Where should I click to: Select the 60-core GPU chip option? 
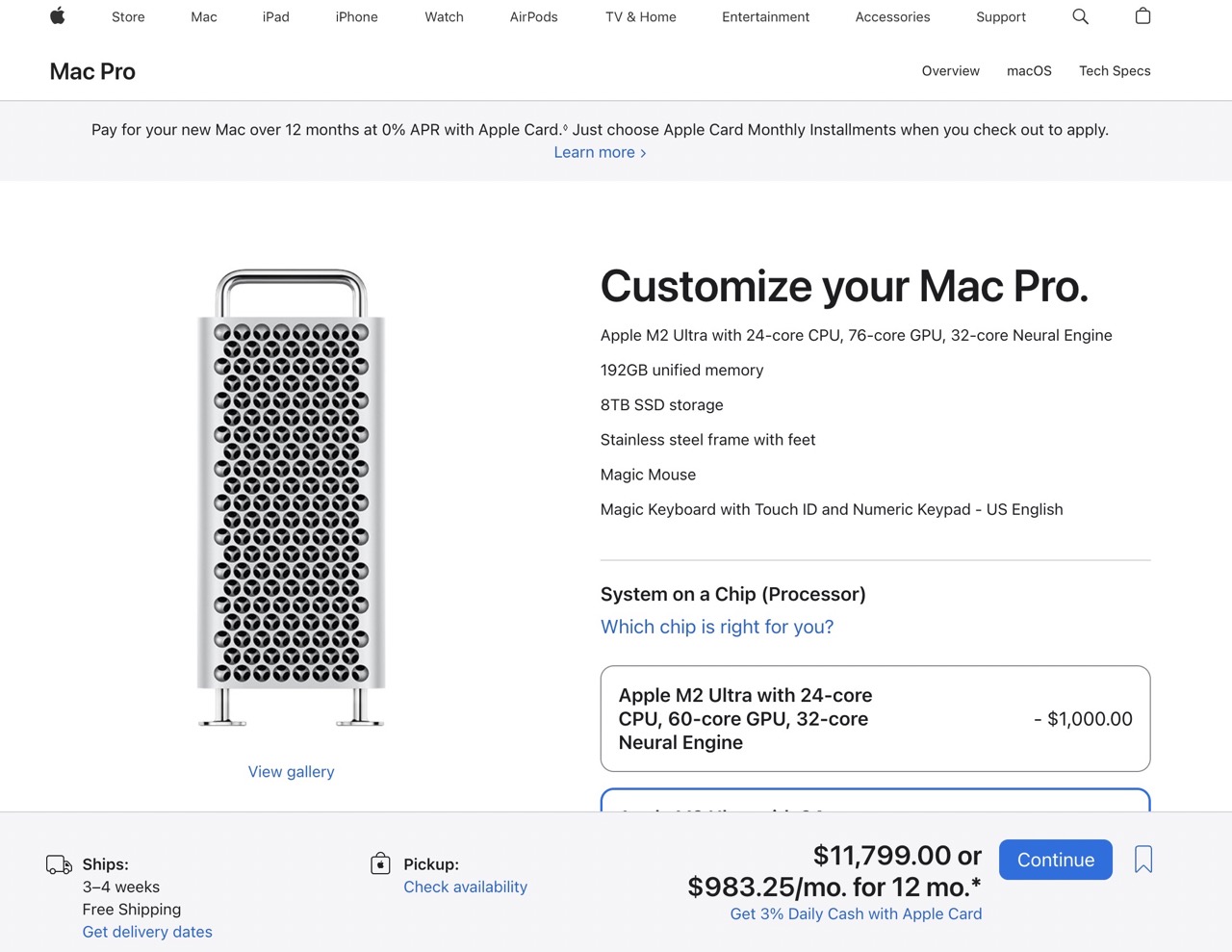(875, 718)
